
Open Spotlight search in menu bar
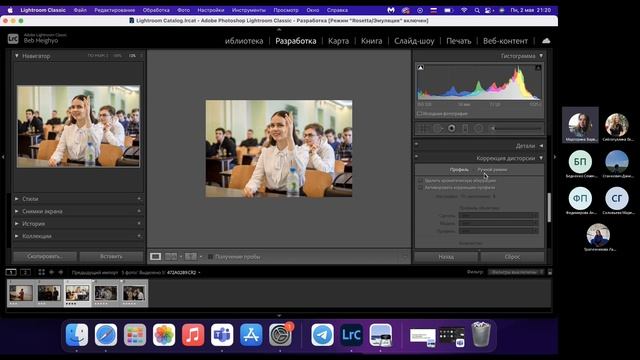477,10
